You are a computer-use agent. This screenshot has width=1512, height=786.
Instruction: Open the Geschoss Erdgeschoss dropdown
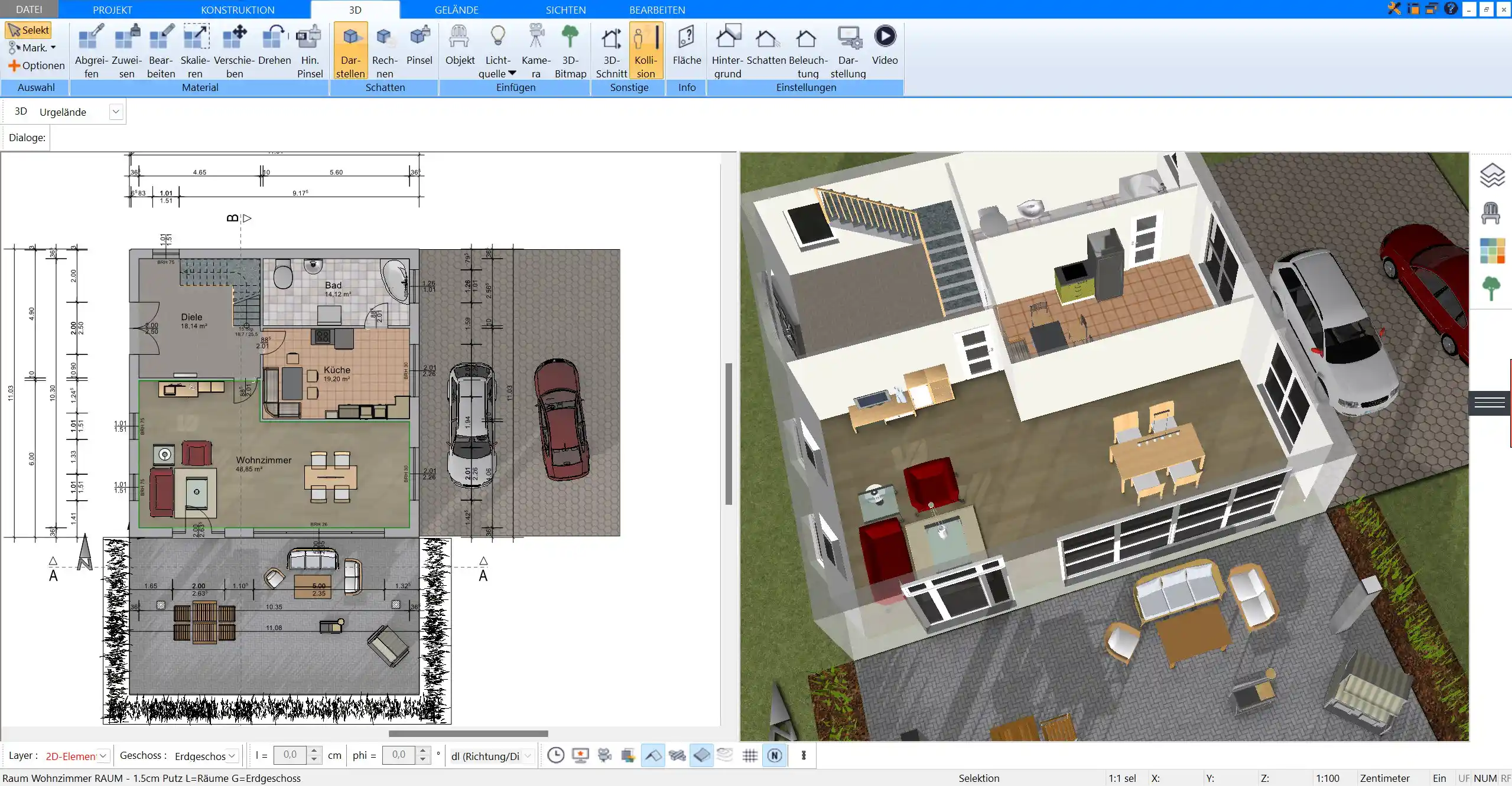coord(232,756)
